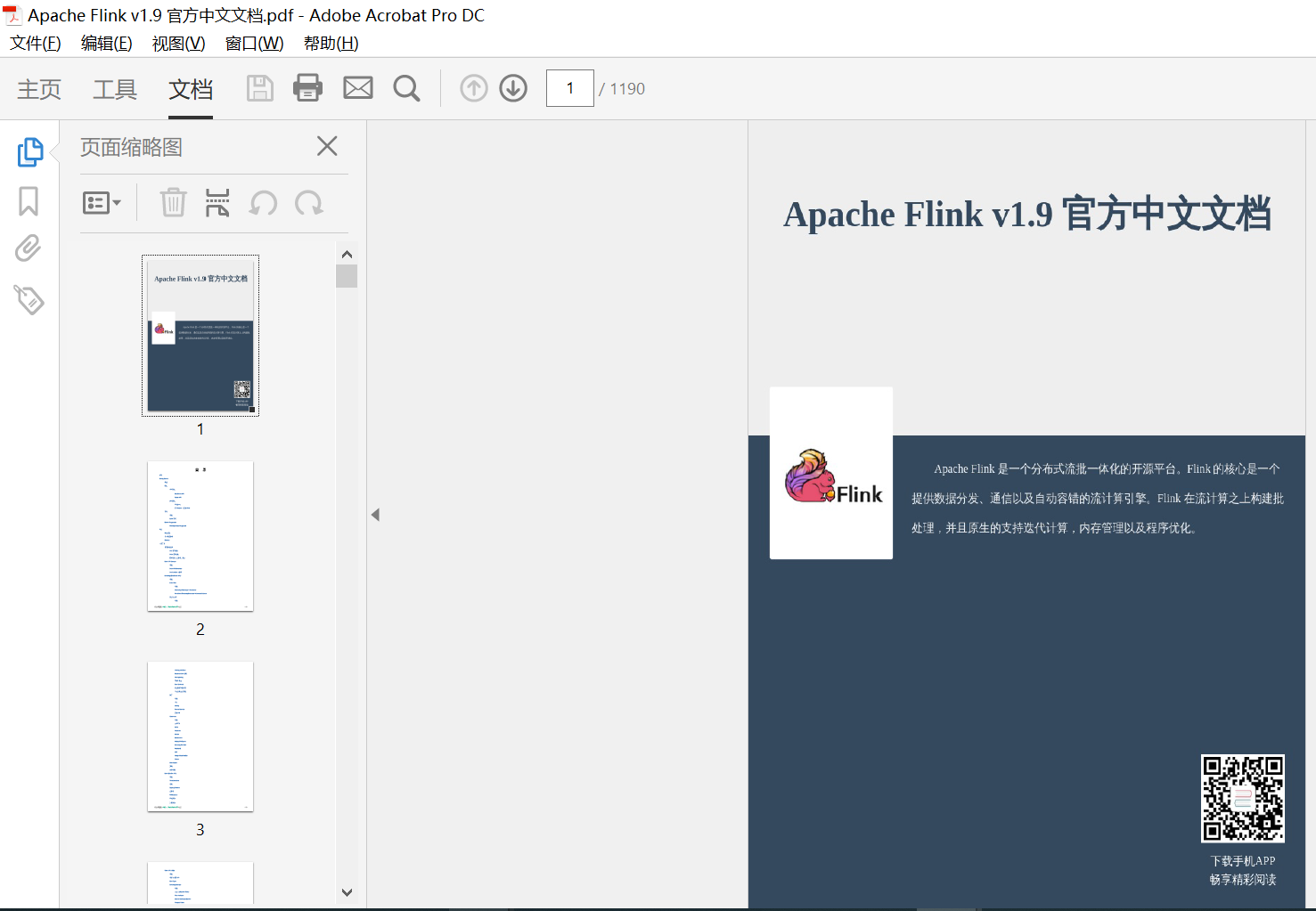Click the page number input field
Image resolution: width=1316 pixels, height=911 pixels.
(570, 88)
